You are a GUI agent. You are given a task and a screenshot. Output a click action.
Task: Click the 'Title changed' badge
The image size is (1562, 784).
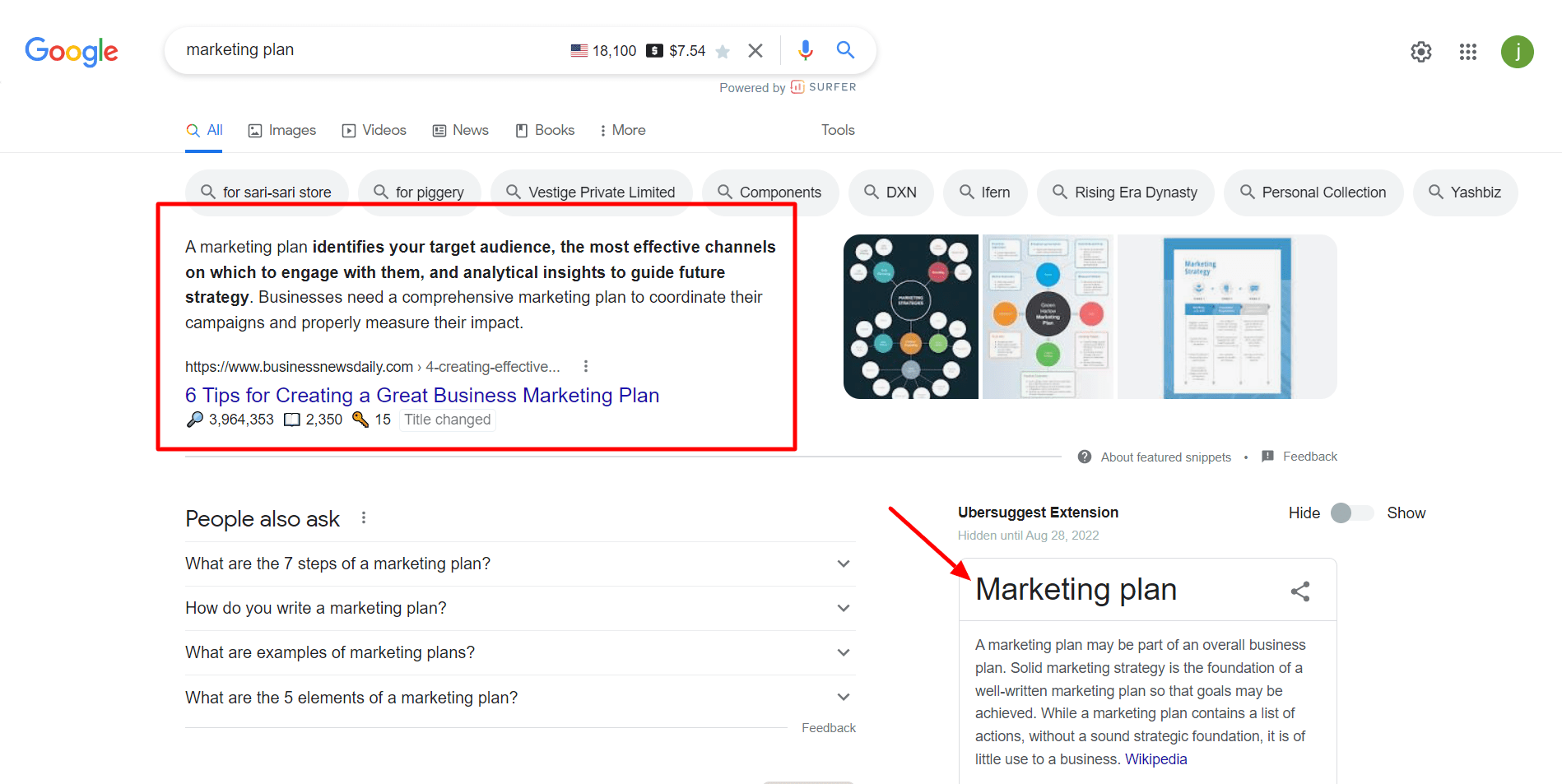tap(448, 420)
